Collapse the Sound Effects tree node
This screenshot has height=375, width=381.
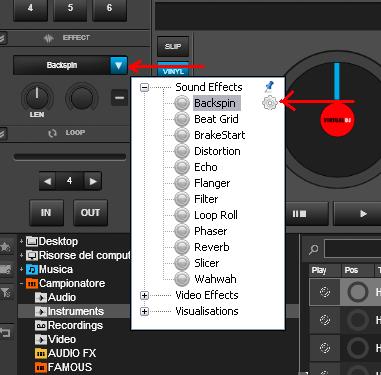144,87
